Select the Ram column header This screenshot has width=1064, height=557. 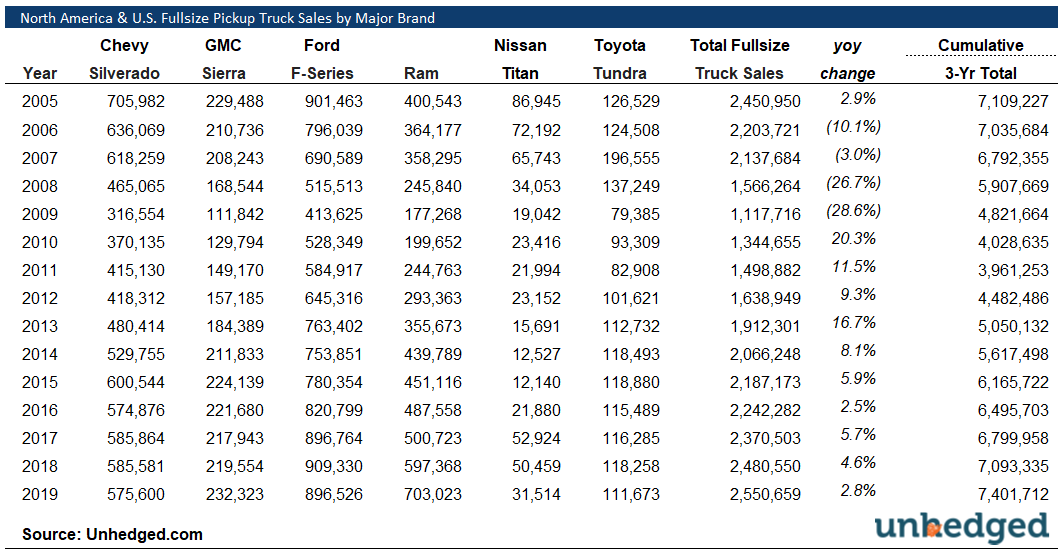pyautogui.click(x=421, y=73)
